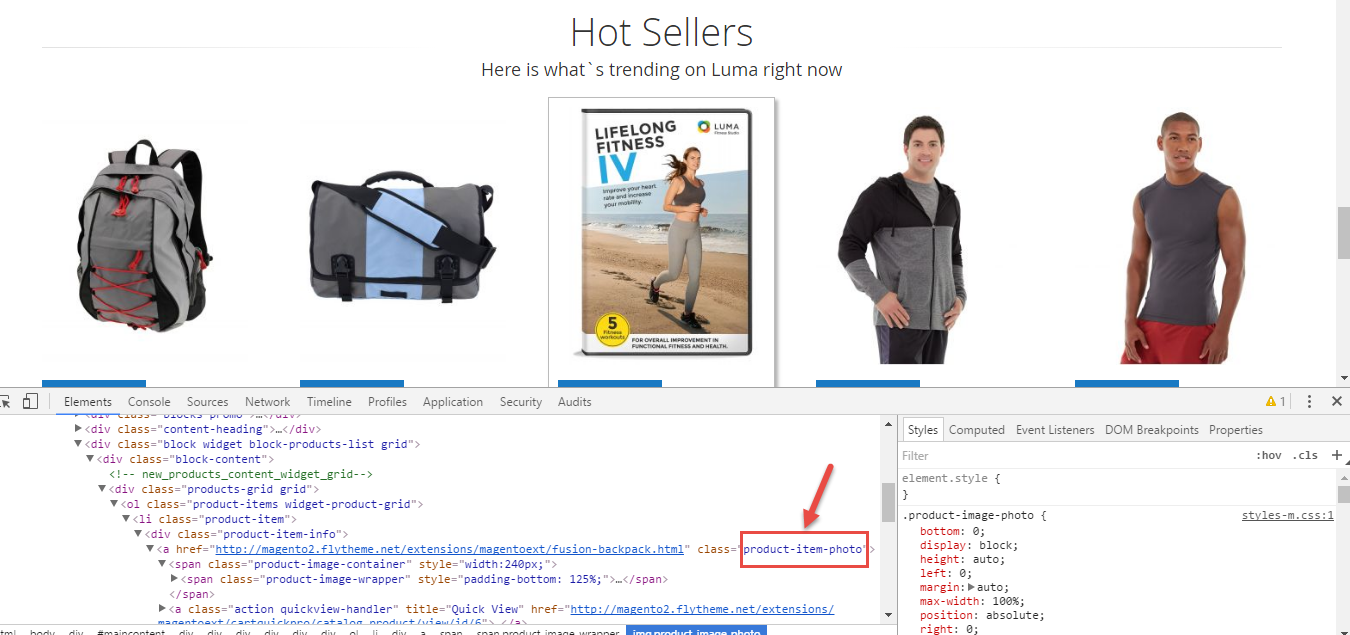1350x635 pixels.
Task: Toggle the :hov element state option
Action: tap(1269, 455)
